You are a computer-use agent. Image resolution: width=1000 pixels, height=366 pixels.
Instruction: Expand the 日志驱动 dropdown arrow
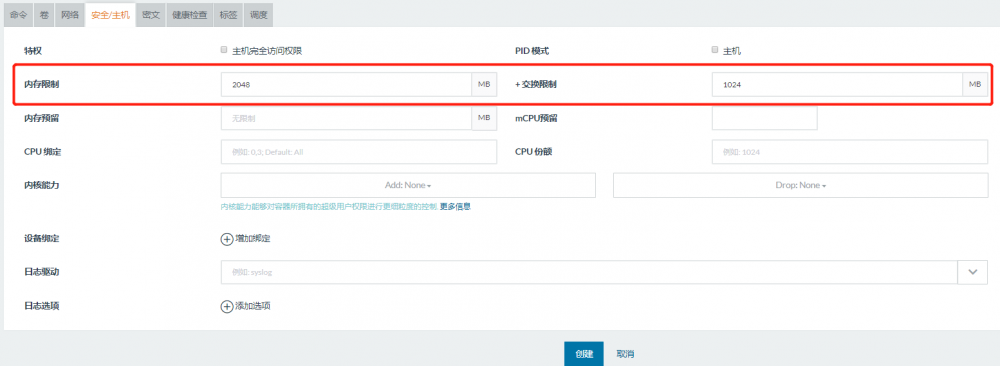click(973, 272)
